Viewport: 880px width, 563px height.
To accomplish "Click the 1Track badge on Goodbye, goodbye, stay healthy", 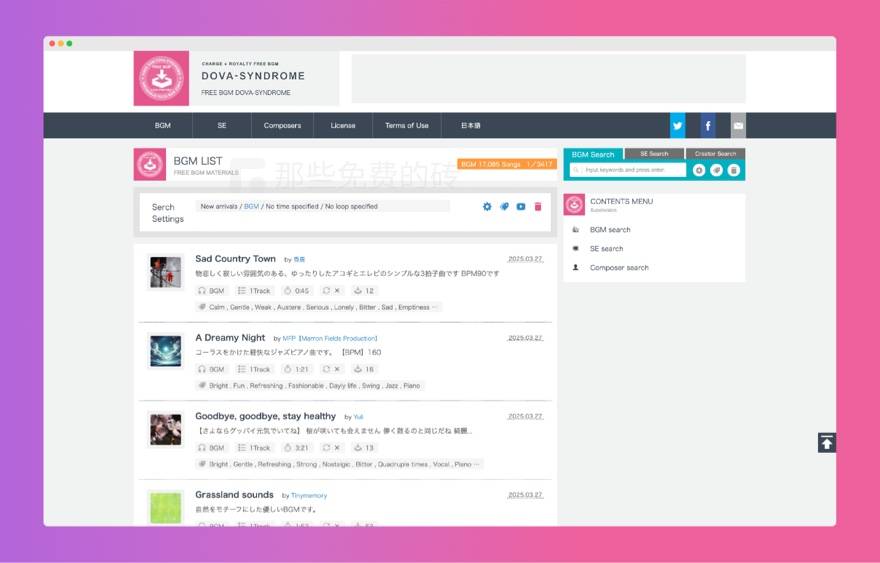I will tap(254, 448).
